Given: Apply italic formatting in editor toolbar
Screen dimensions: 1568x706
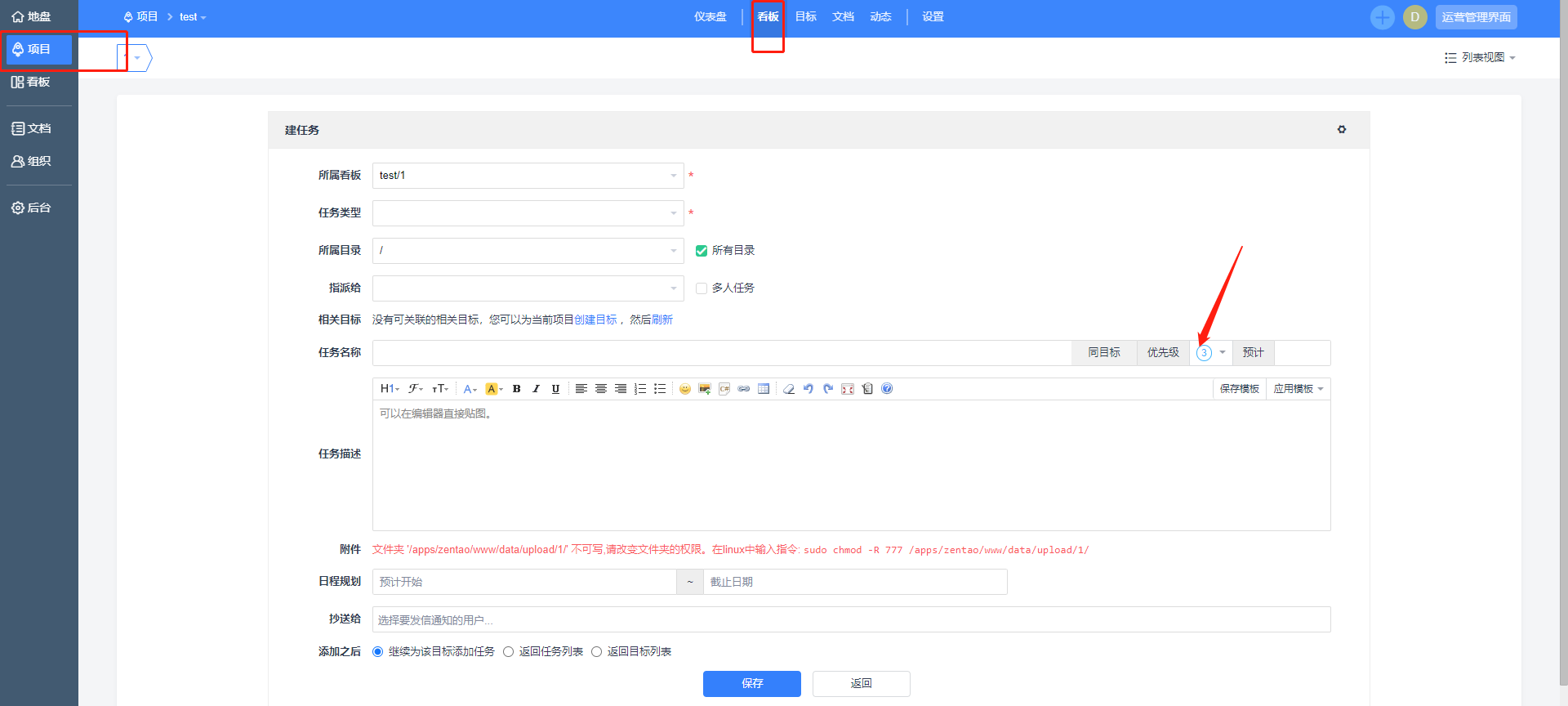Looking at the screenshot, I should tap(536, 389).
